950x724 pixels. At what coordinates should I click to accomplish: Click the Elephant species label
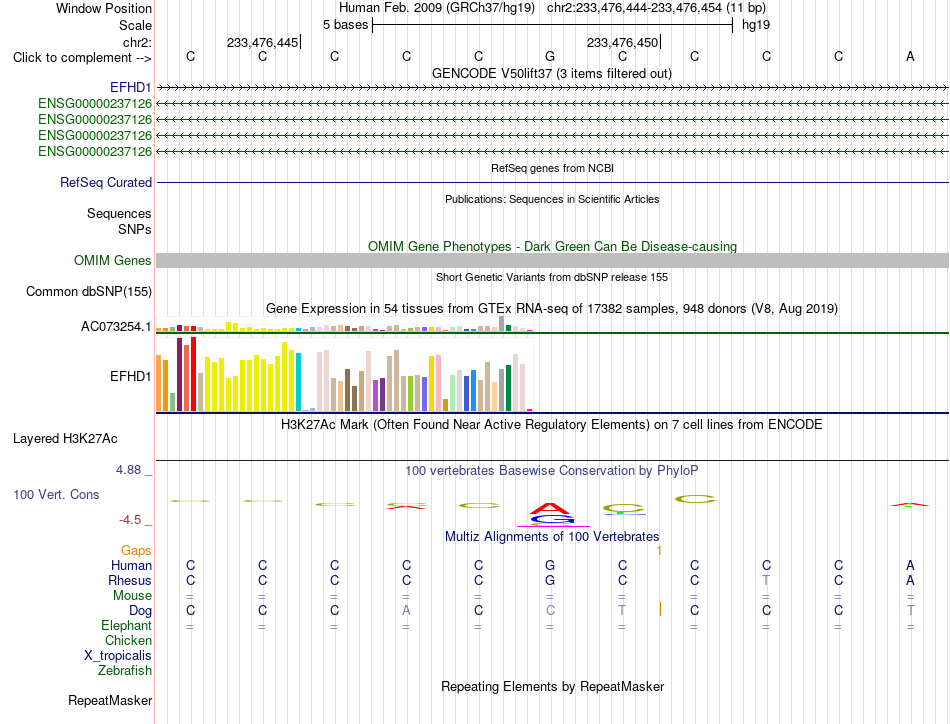[126, 625]
